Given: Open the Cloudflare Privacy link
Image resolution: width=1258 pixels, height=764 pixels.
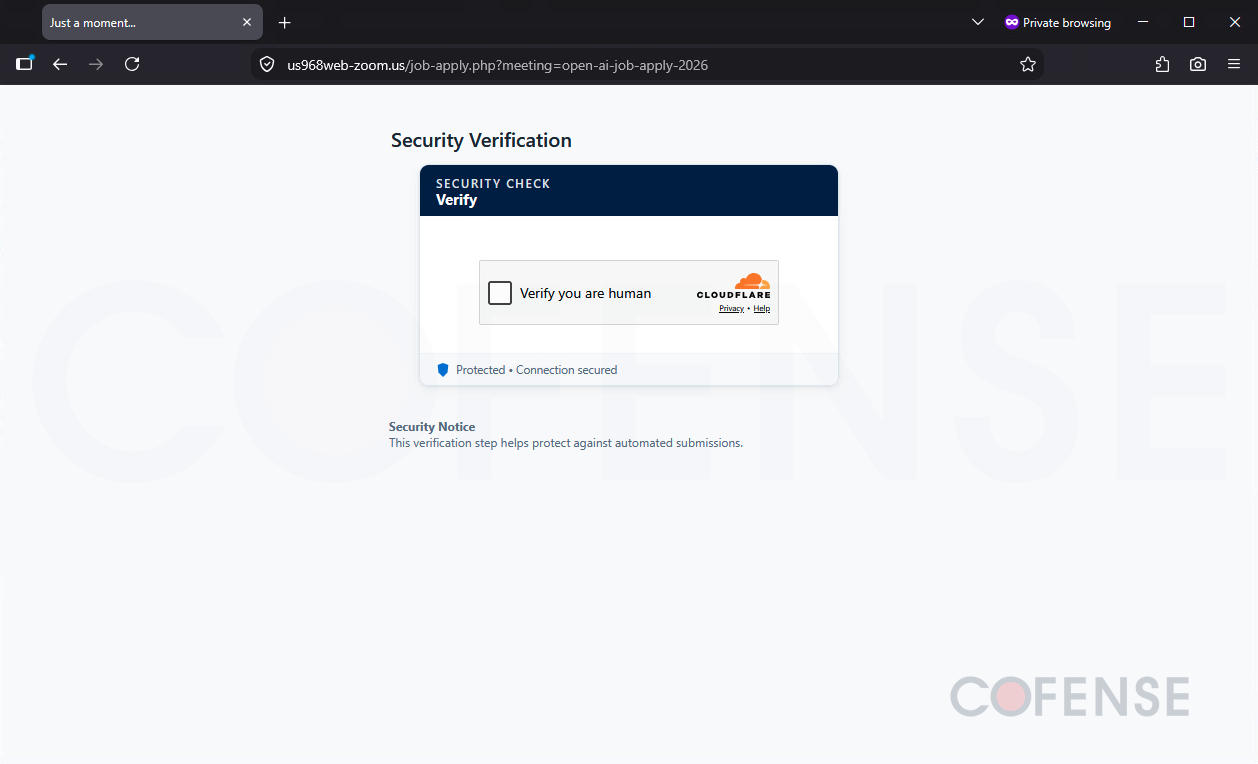Looking at the screenshot, I should click(x=731, y=309).
